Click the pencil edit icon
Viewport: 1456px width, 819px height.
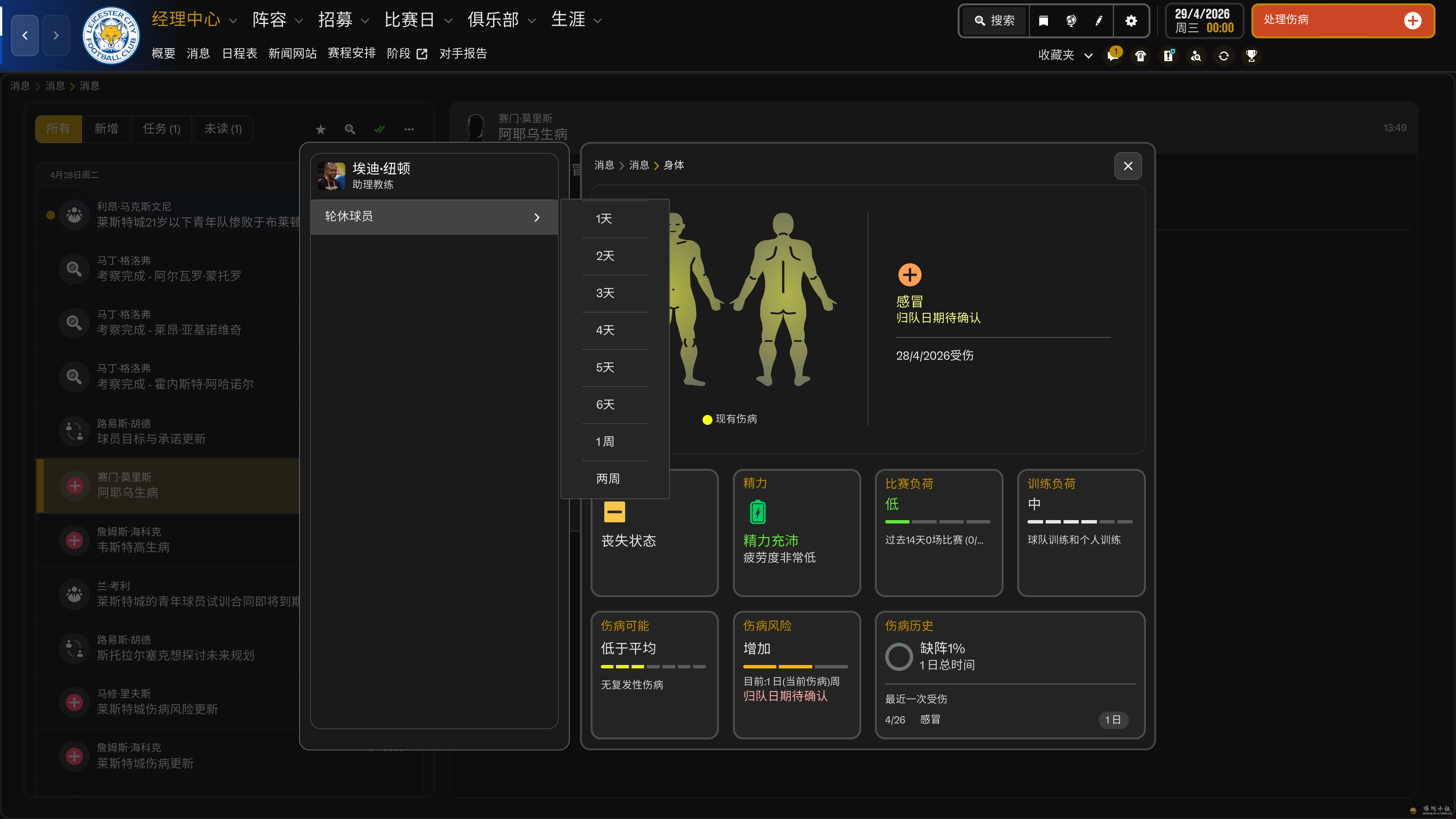click(1099, 21)
